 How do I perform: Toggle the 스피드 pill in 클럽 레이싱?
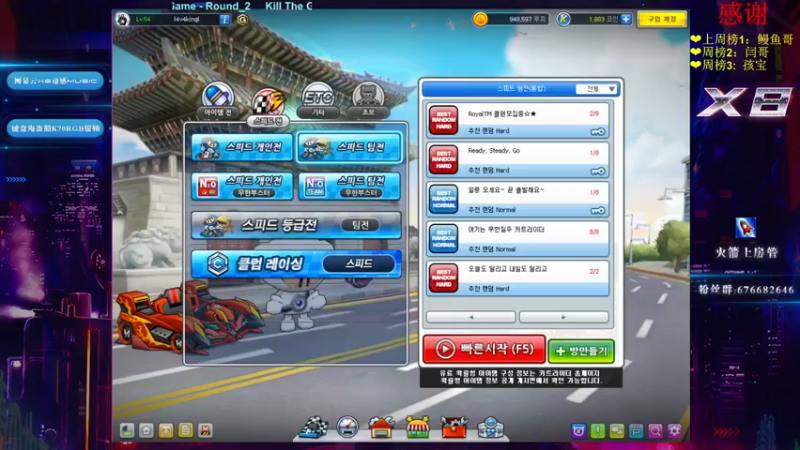[359, 264]
